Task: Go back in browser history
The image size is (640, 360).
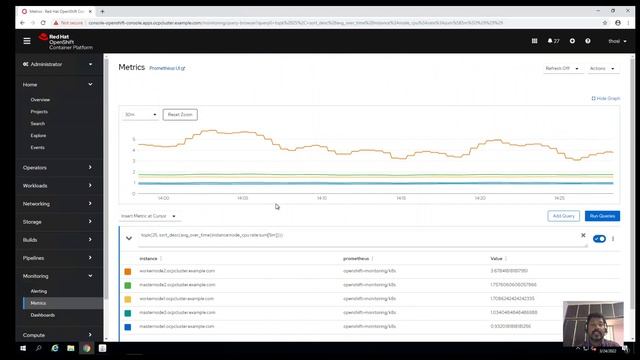Action: click(x=22, y=23)
